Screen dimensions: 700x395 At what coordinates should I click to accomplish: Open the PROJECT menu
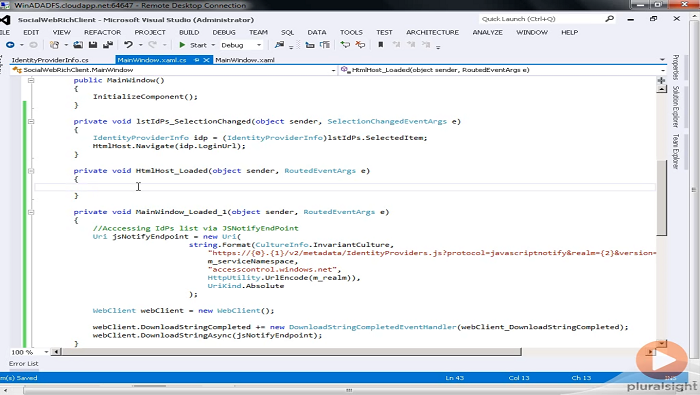(x=150, y=32)
